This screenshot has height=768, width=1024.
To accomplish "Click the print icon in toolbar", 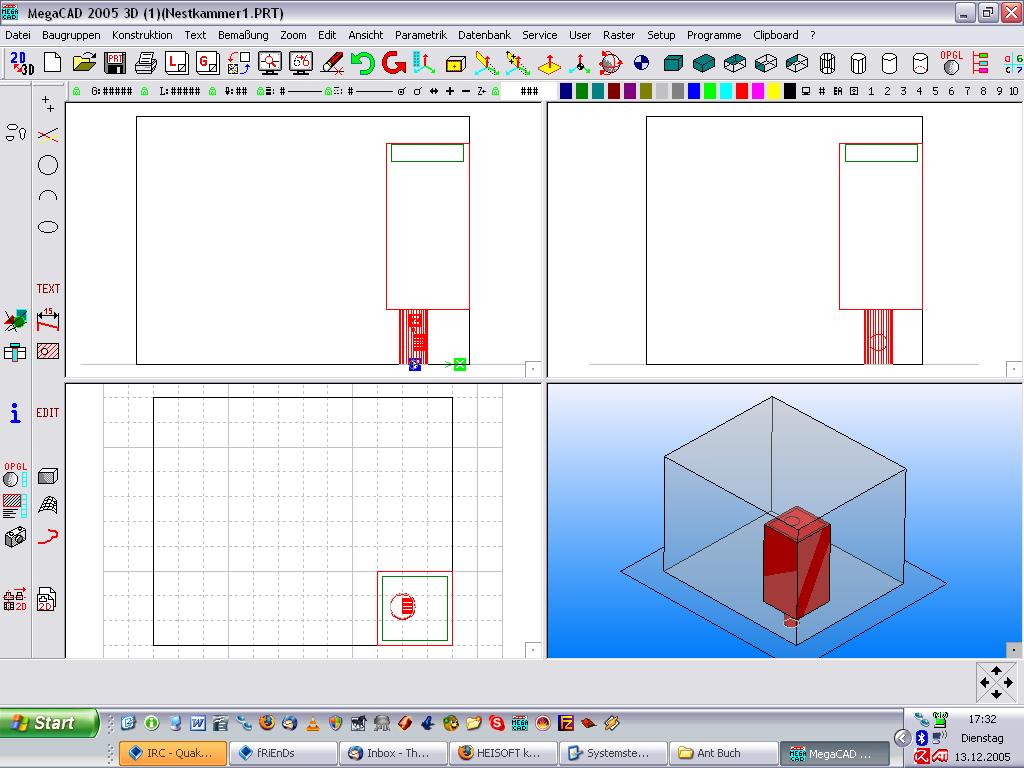I will 146,63.
